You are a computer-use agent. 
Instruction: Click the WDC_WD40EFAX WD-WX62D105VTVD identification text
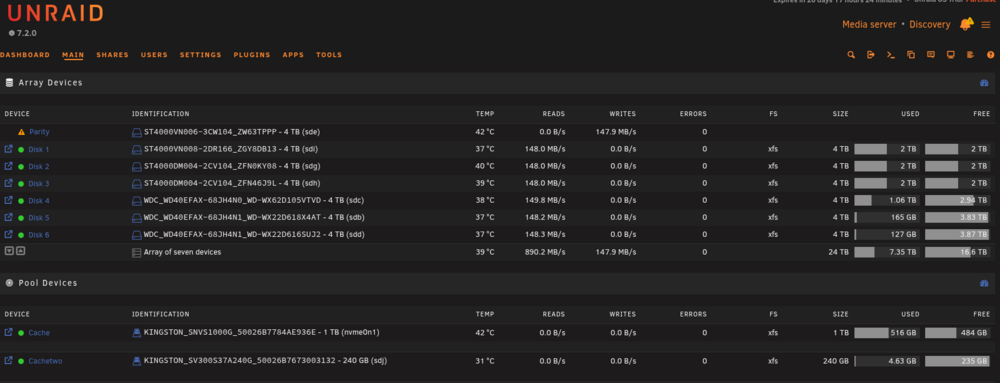click(254, 200)
